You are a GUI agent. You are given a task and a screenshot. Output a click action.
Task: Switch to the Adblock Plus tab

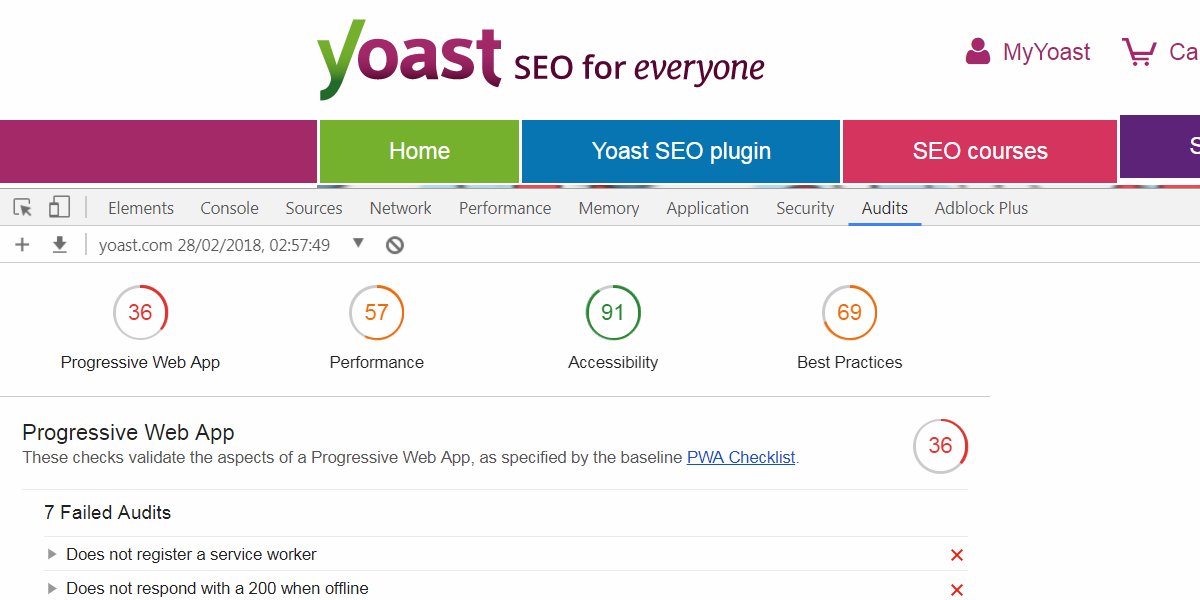point(981,208)
